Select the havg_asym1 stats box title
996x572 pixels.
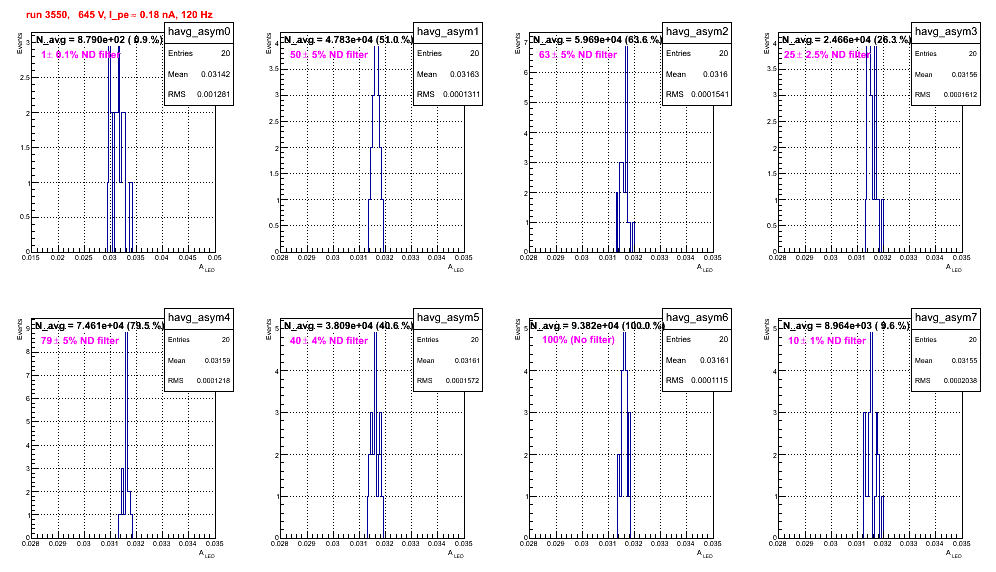(448, 31)
